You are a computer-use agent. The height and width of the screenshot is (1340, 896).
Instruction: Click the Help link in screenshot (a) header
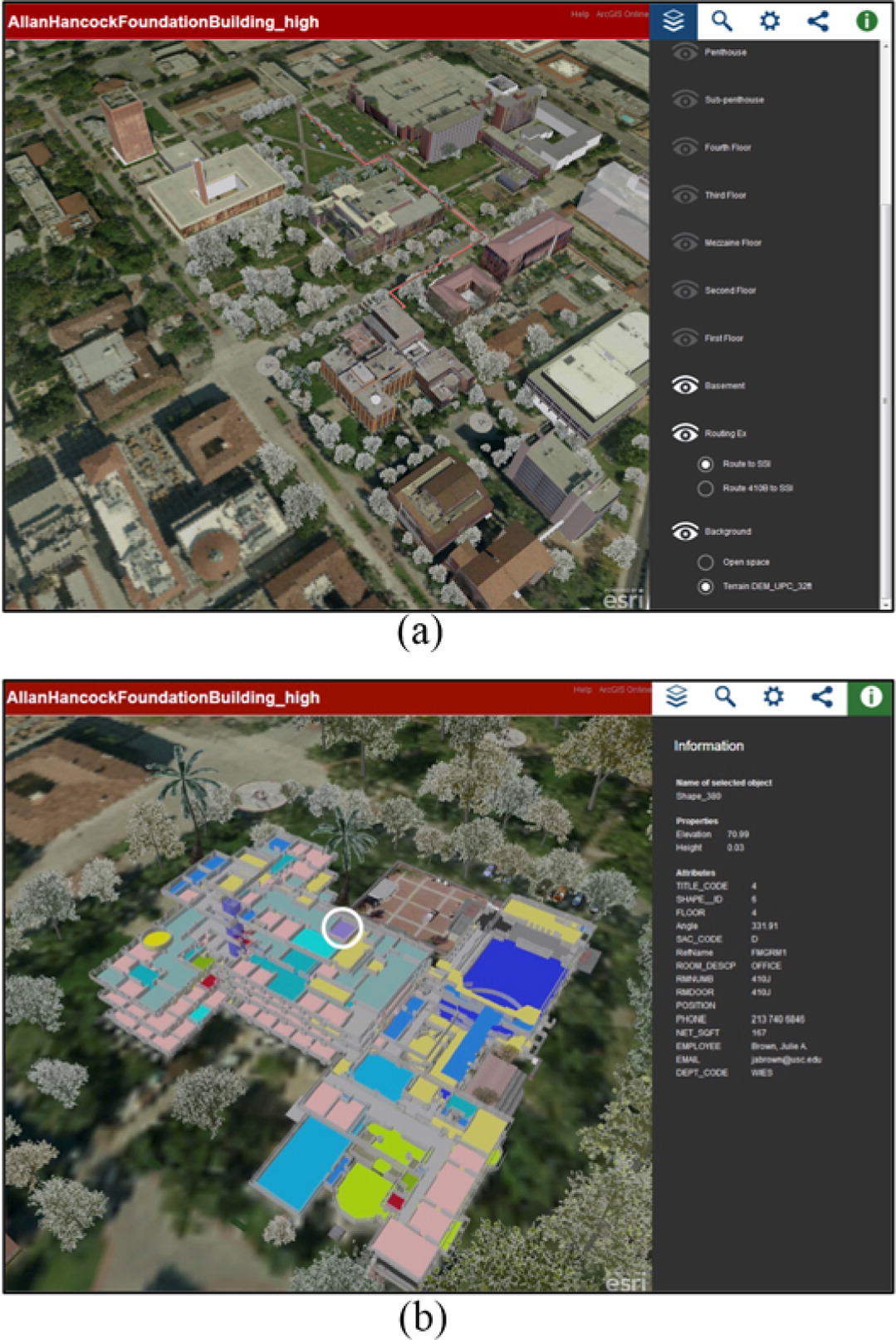click(580, 14)
